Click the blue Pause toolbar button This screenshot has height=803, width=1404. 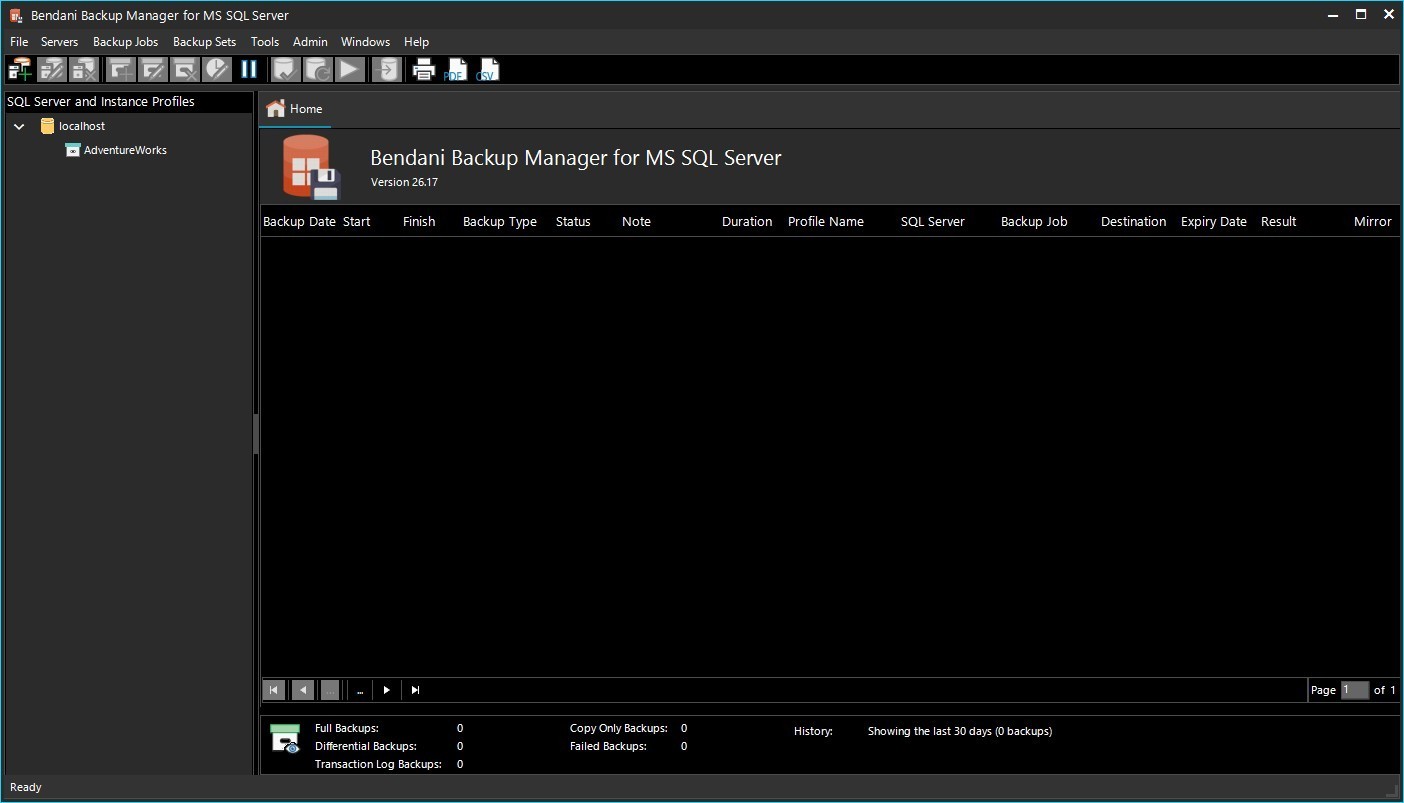249,69
